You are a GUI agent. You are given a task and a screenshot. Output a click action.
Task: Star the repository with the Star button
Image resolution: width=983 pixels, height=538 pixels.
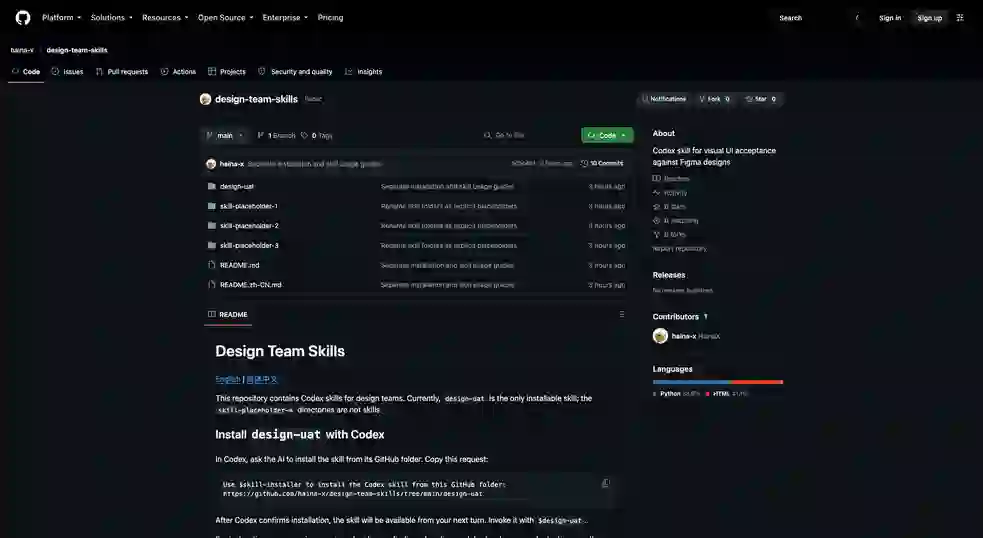(761, 99)
